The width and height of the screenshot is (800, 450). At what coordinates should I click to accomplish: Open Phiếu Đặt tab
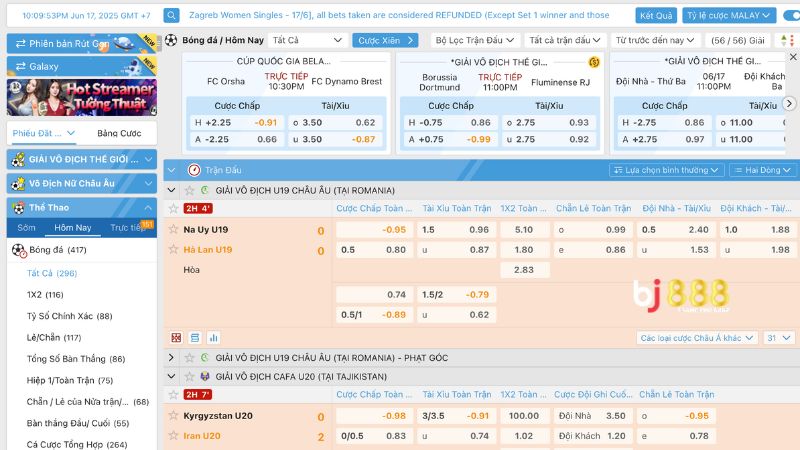tap(44, 133)
